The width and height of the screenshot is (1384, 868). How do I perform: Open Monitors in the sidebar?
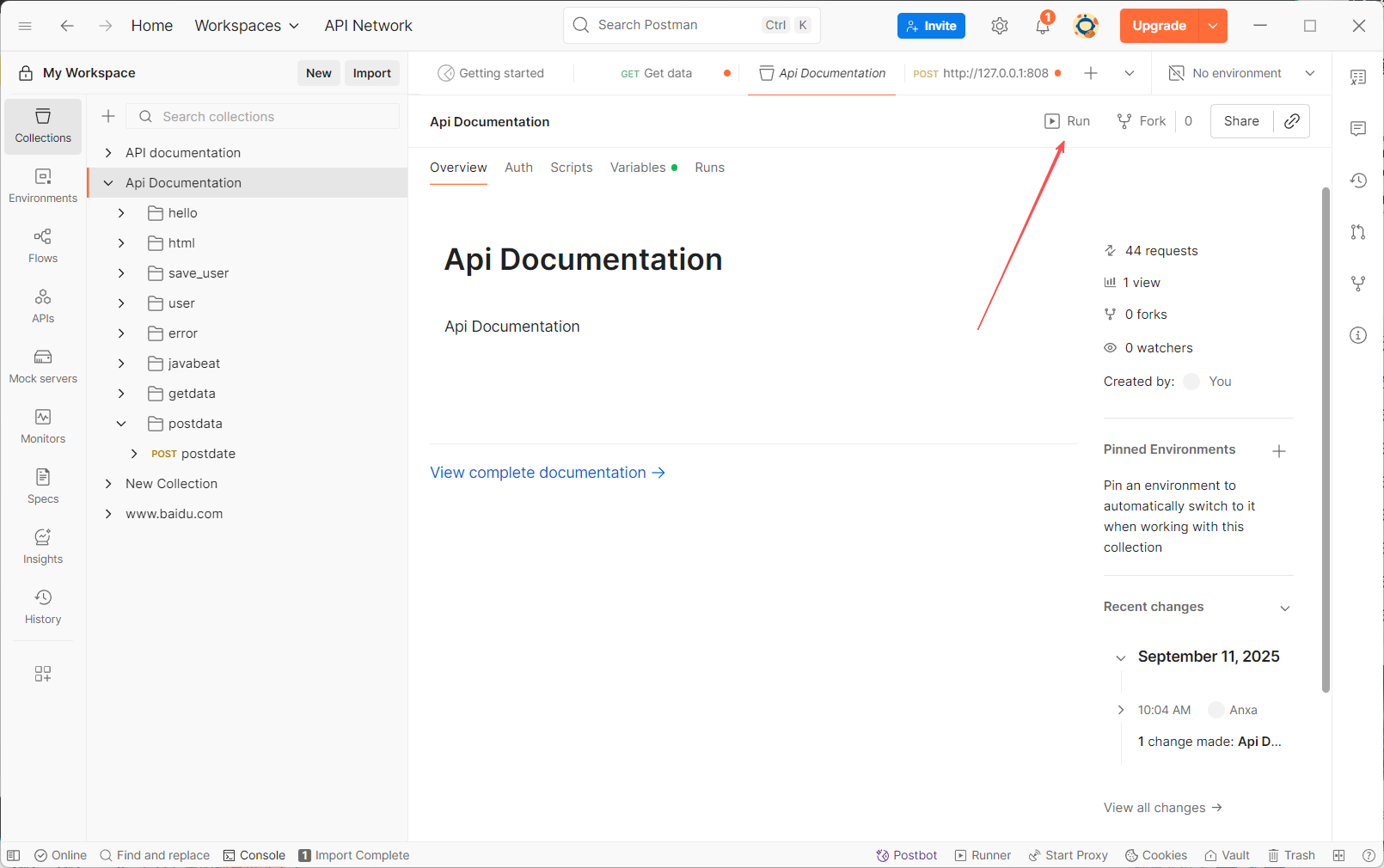pos(43,427)
